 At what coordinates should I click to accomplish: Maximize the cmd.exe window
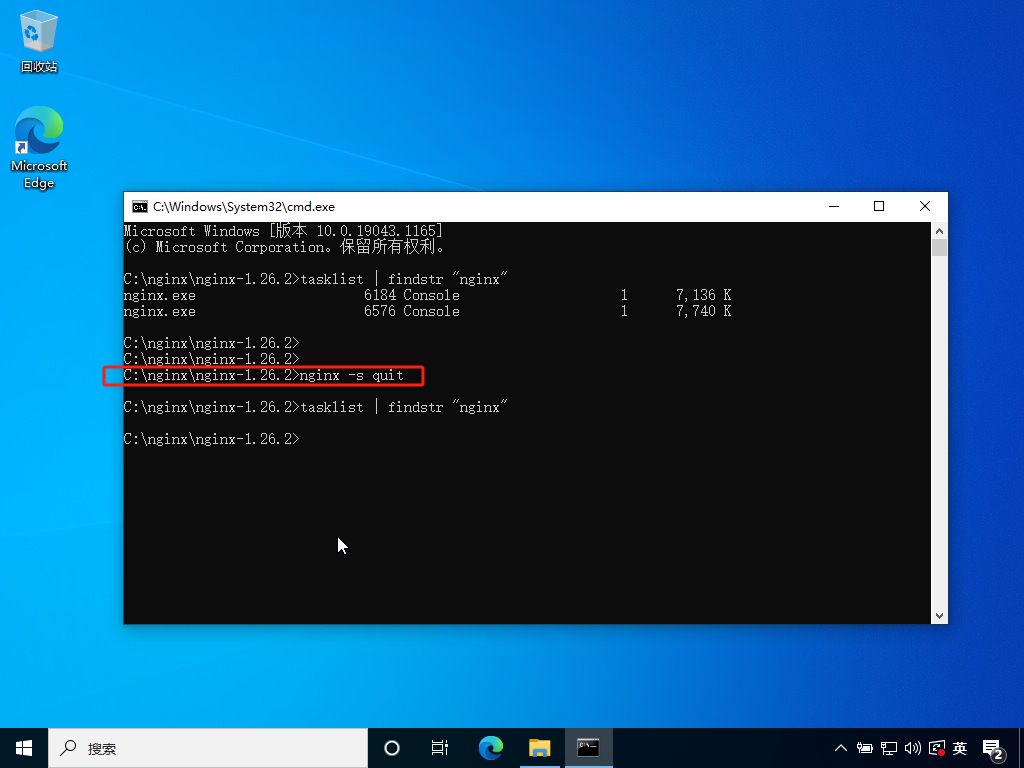click(x=879, y=206)
